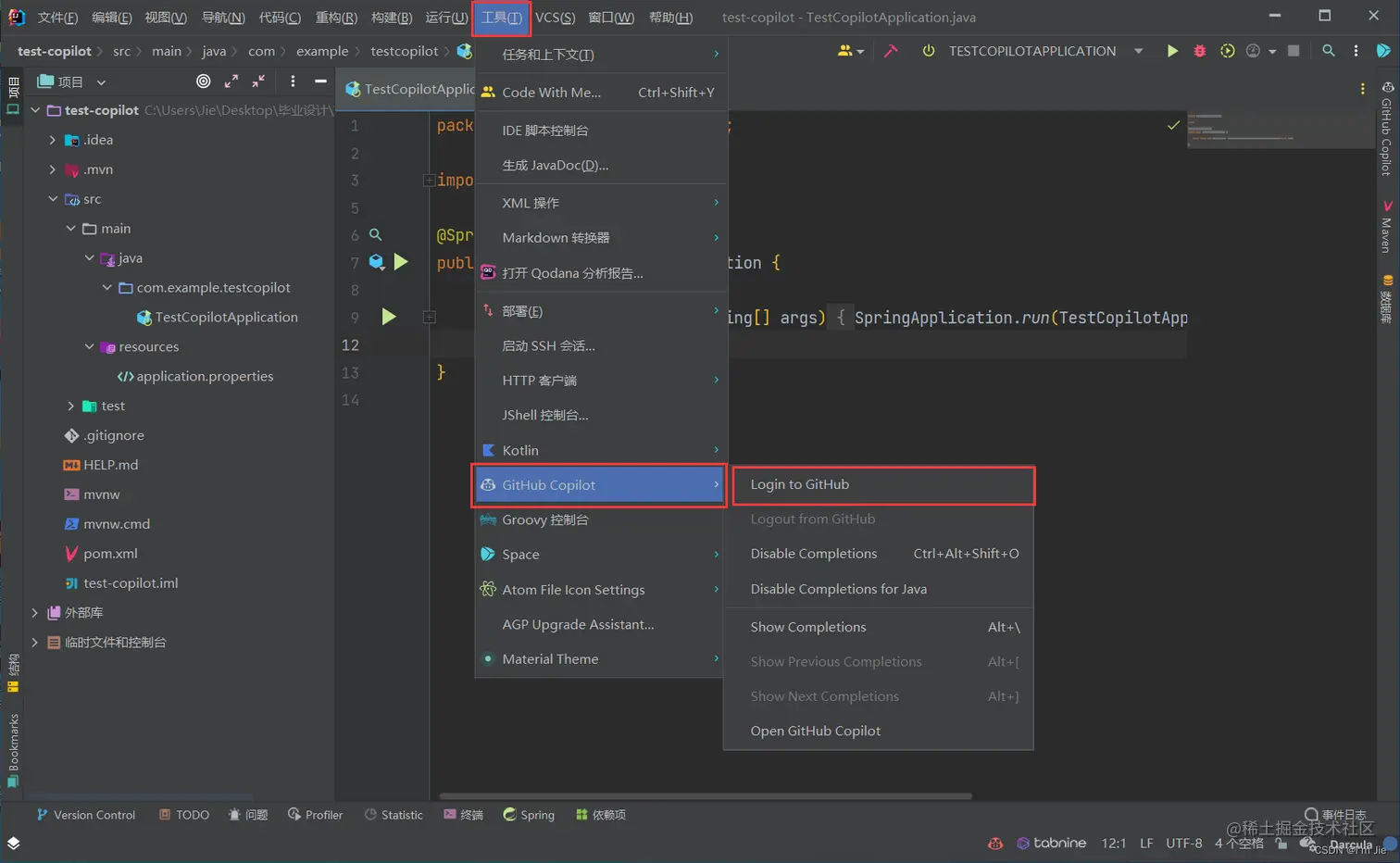Click UTF-8 encoding in status bar

[x=1183, y=844]
